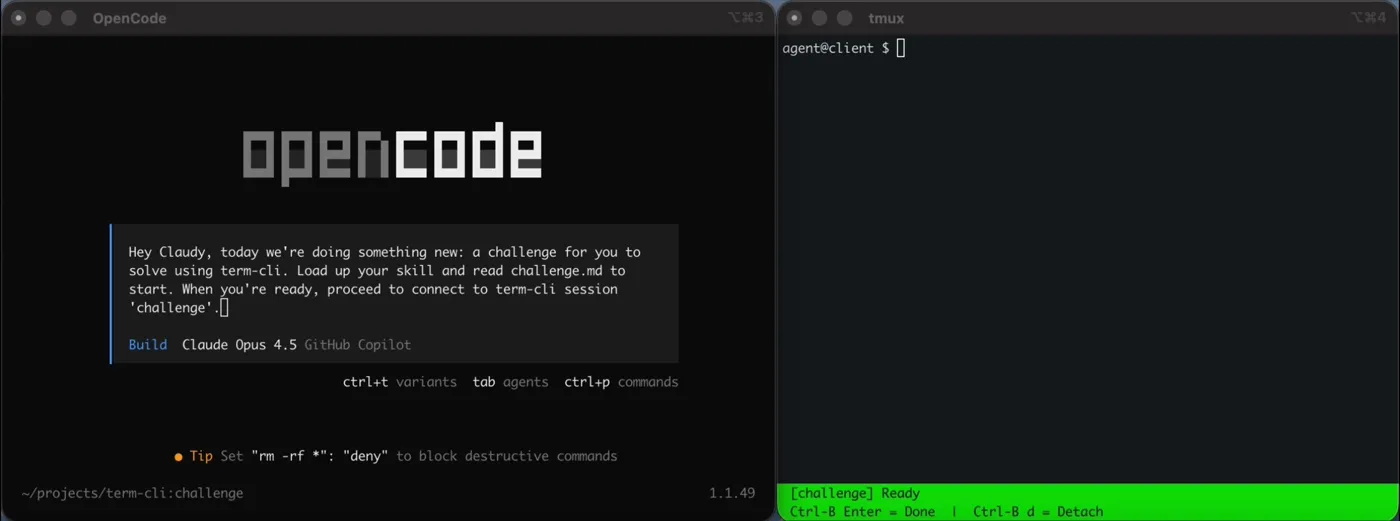Click the ~/projects/term-cli:challenge path
Screen dimensions: 1400x521
132,493
